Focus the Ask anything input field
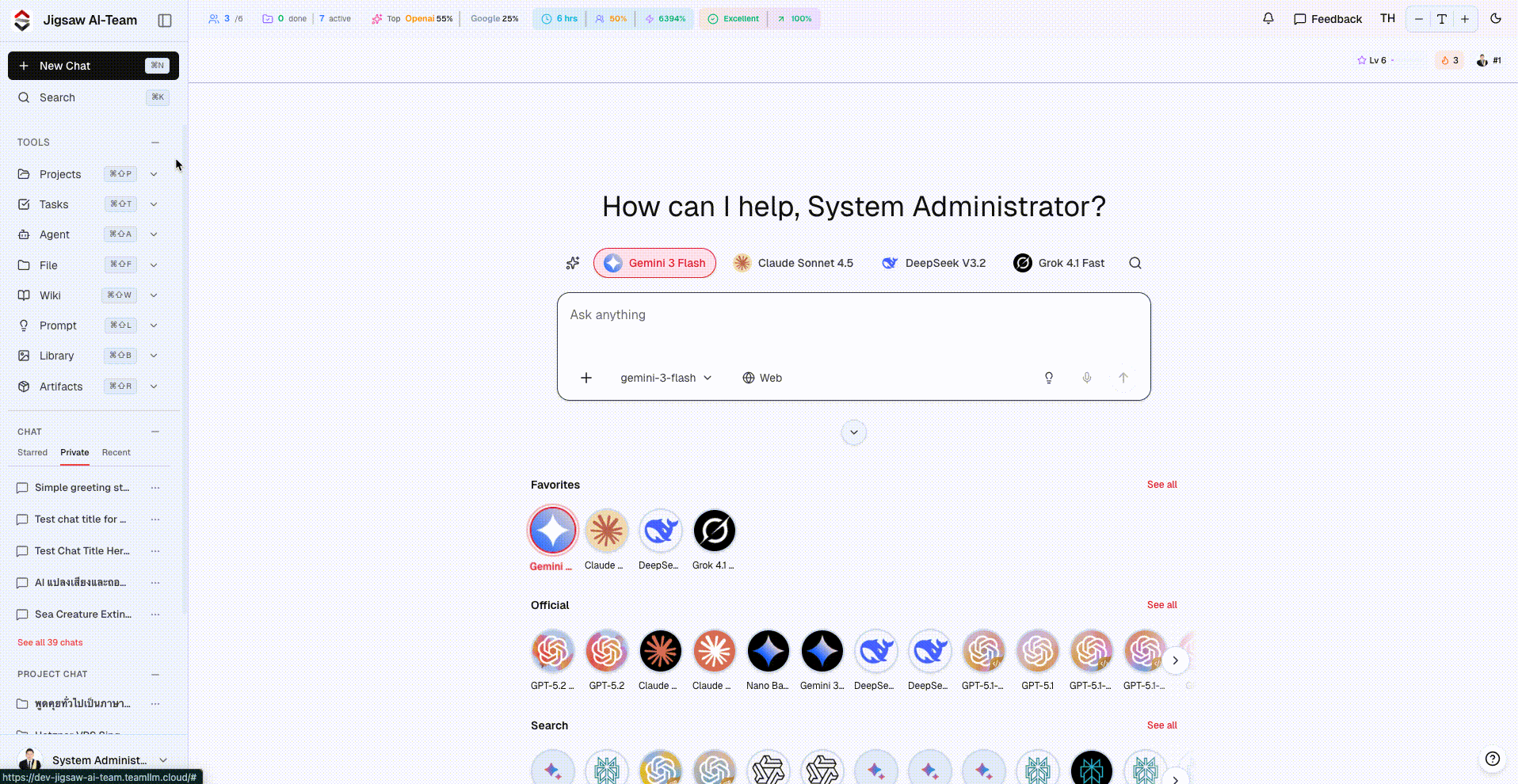1518x784 pixels. click(854, 315)
